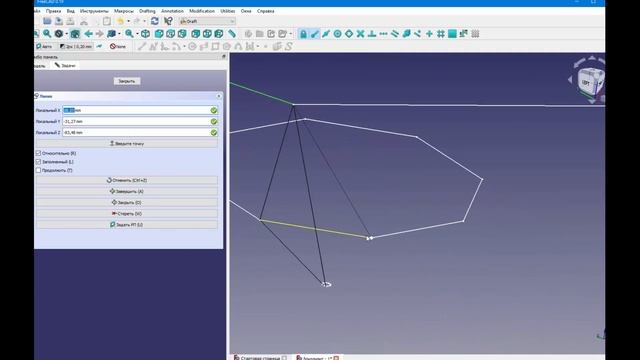The image size is (640, 360).
Task: Click the Save document icon
Action: tap(59, 21)
